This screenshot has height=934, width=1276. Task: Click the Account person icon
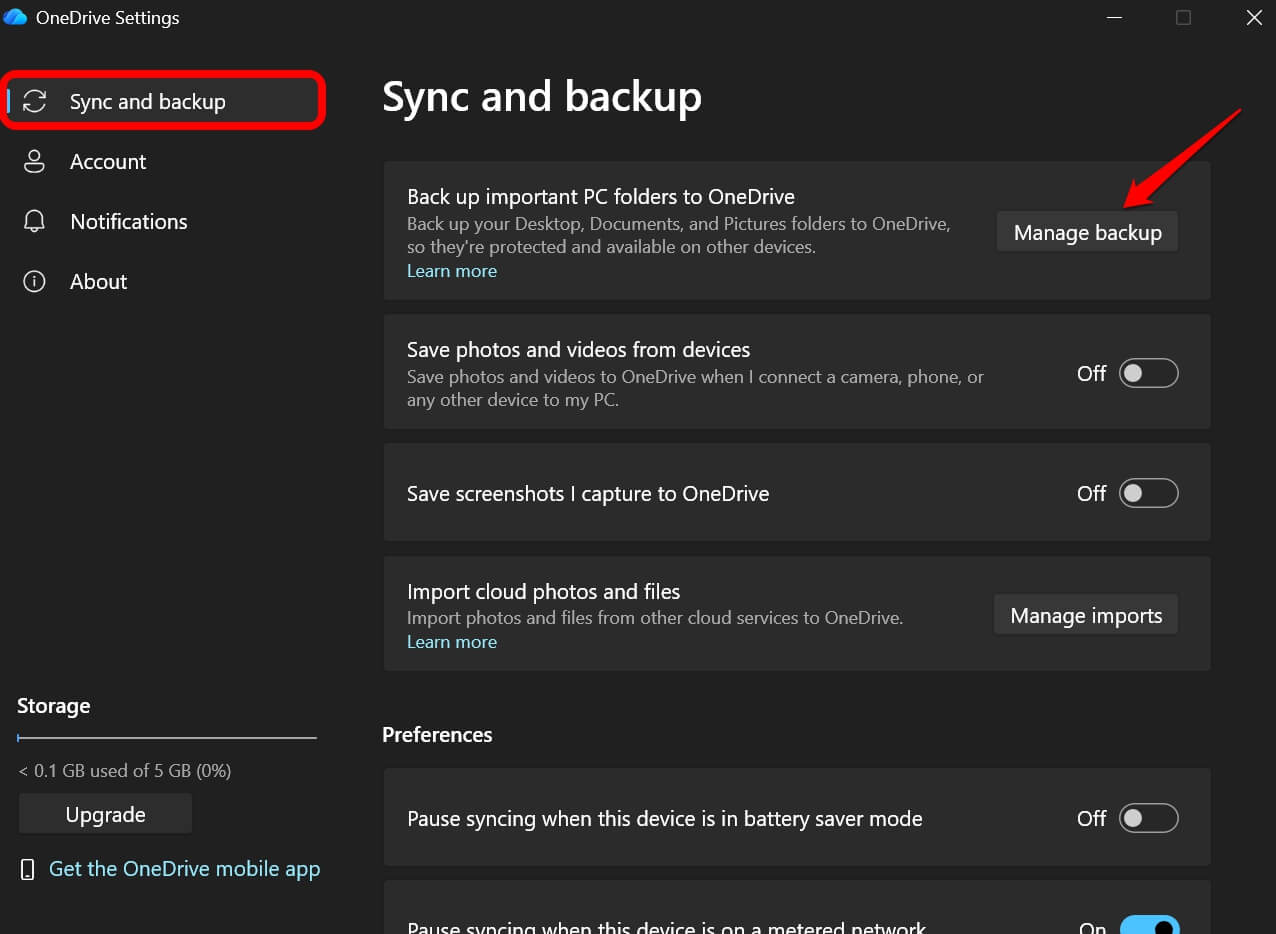pos(35,161)
